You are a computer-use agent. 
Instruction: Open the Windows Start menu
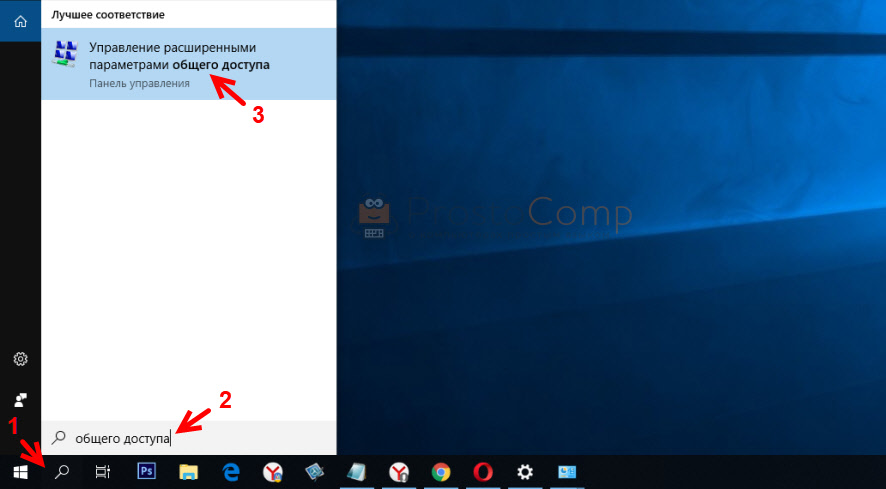coord(20,471)
